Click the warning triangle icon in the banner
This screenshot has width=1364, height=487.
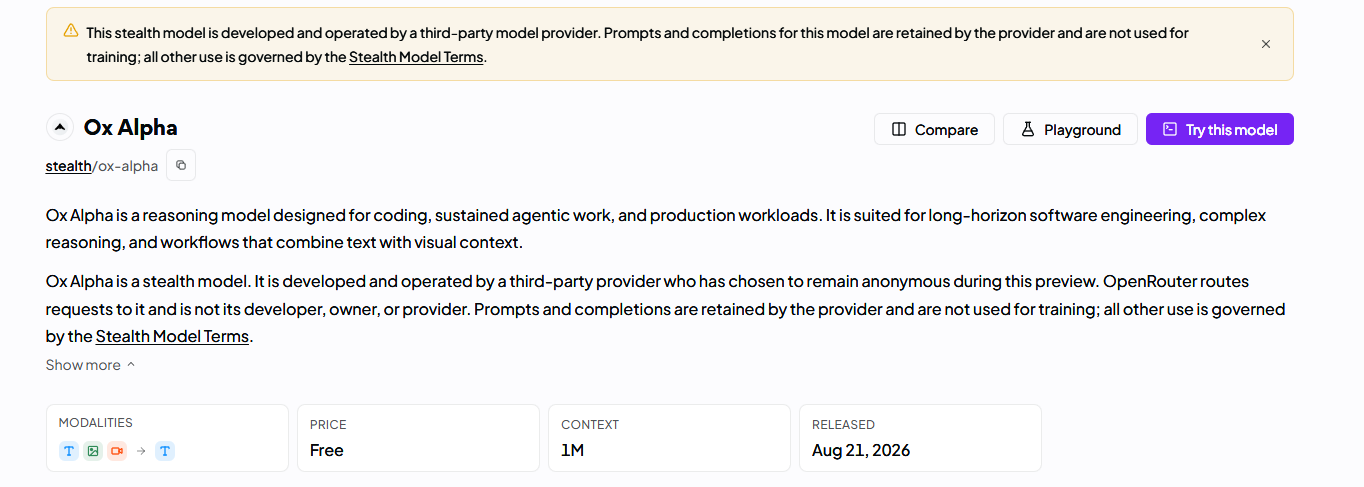coord(70,31)
